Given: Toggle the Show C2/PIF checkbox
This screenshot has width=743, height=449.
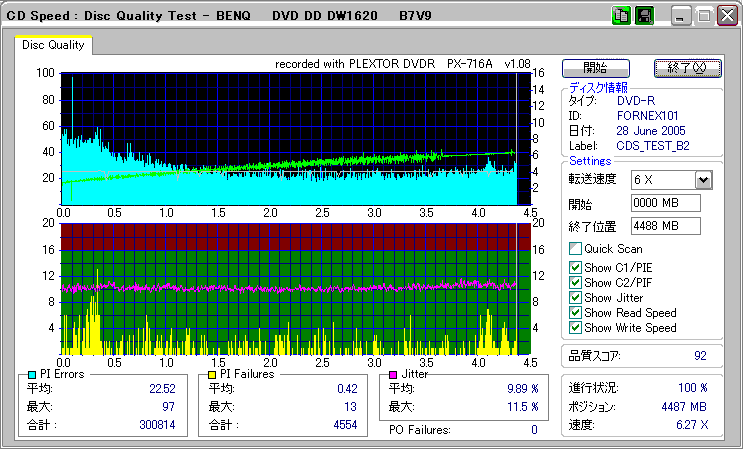Looking at the screenshot, I should pos(575,282).
